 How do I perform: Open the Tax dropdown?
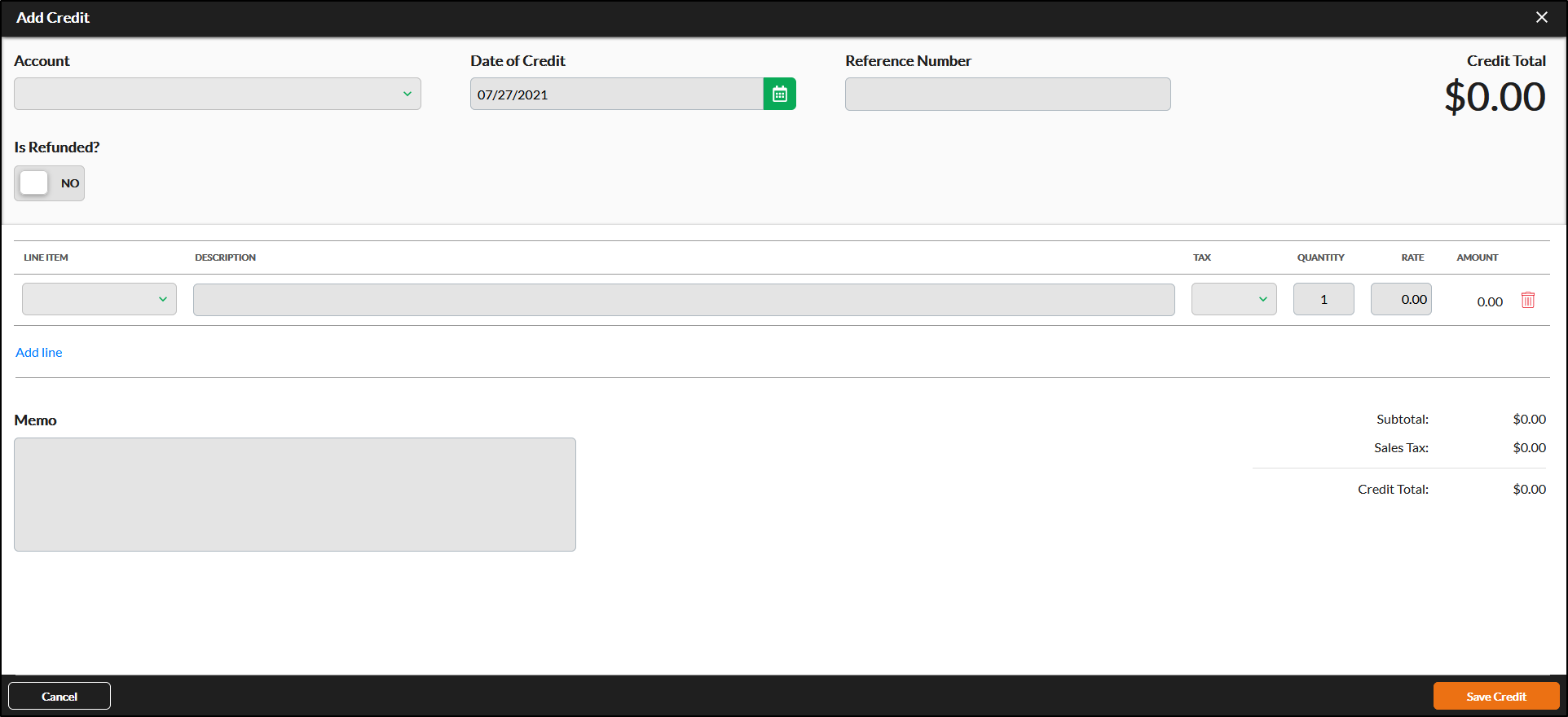1234,299
